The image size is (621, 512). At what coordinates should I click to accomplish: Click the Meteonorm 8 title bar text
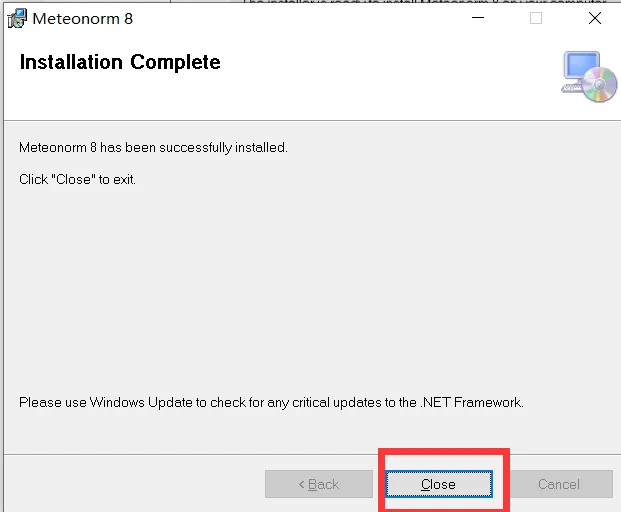(82, 18)
